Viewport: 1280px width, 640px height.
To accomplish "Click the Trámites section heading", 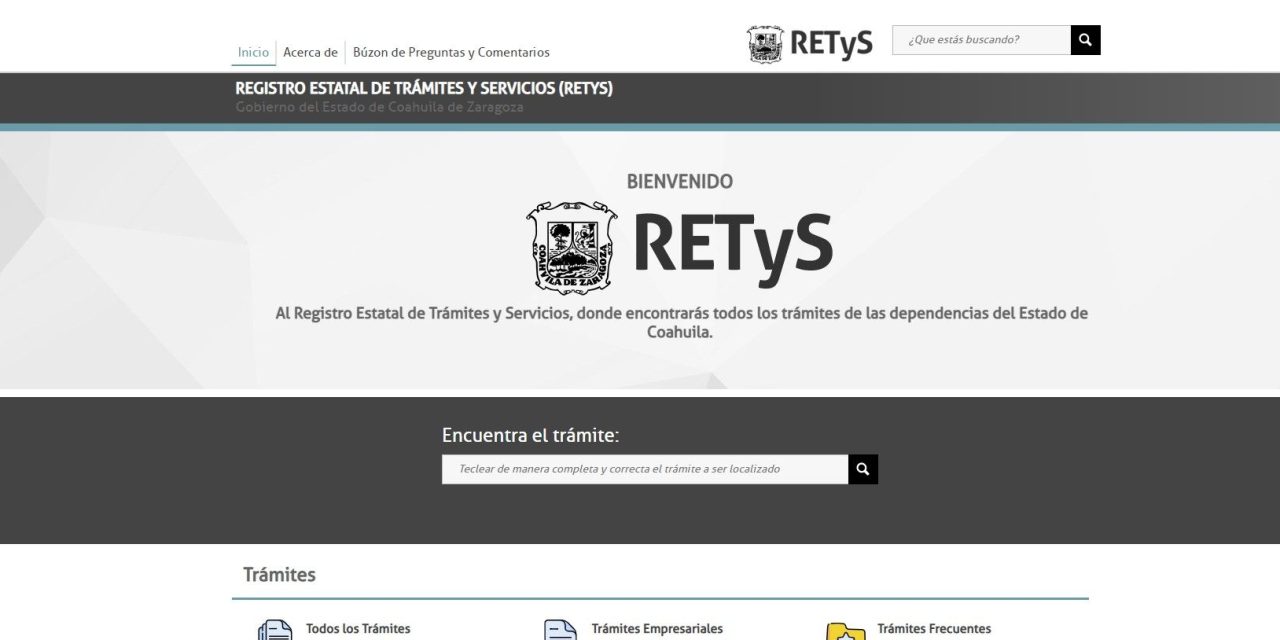I will point(279,575).
